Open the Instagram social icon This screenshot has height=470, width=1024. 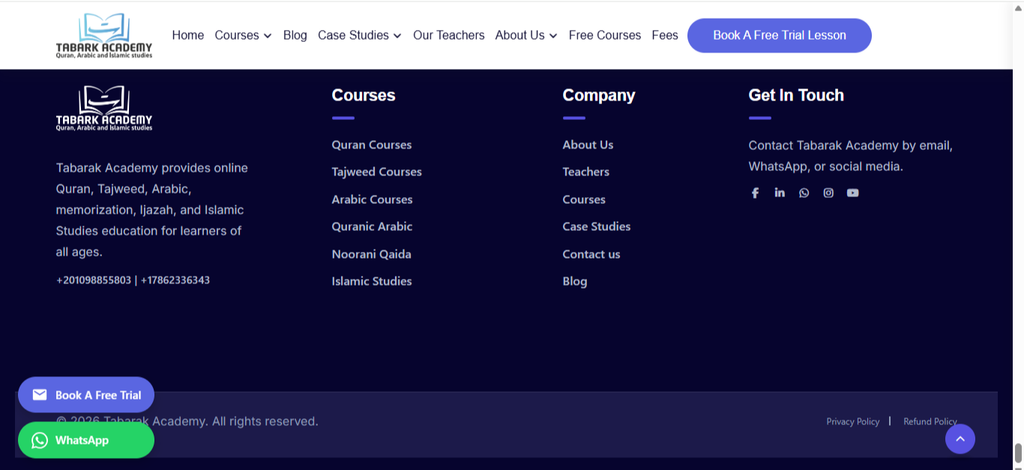(x=828, y=193)
